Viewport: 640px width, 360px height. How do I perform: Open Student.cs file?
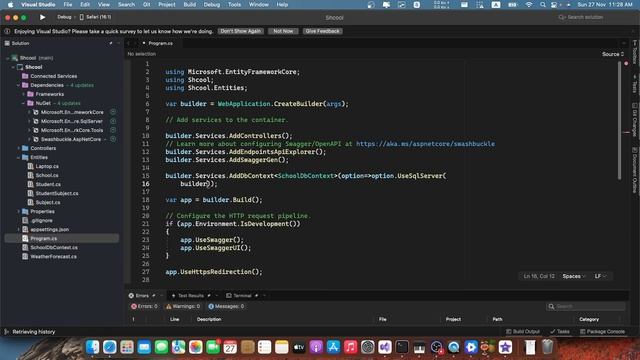pos(48,184)
